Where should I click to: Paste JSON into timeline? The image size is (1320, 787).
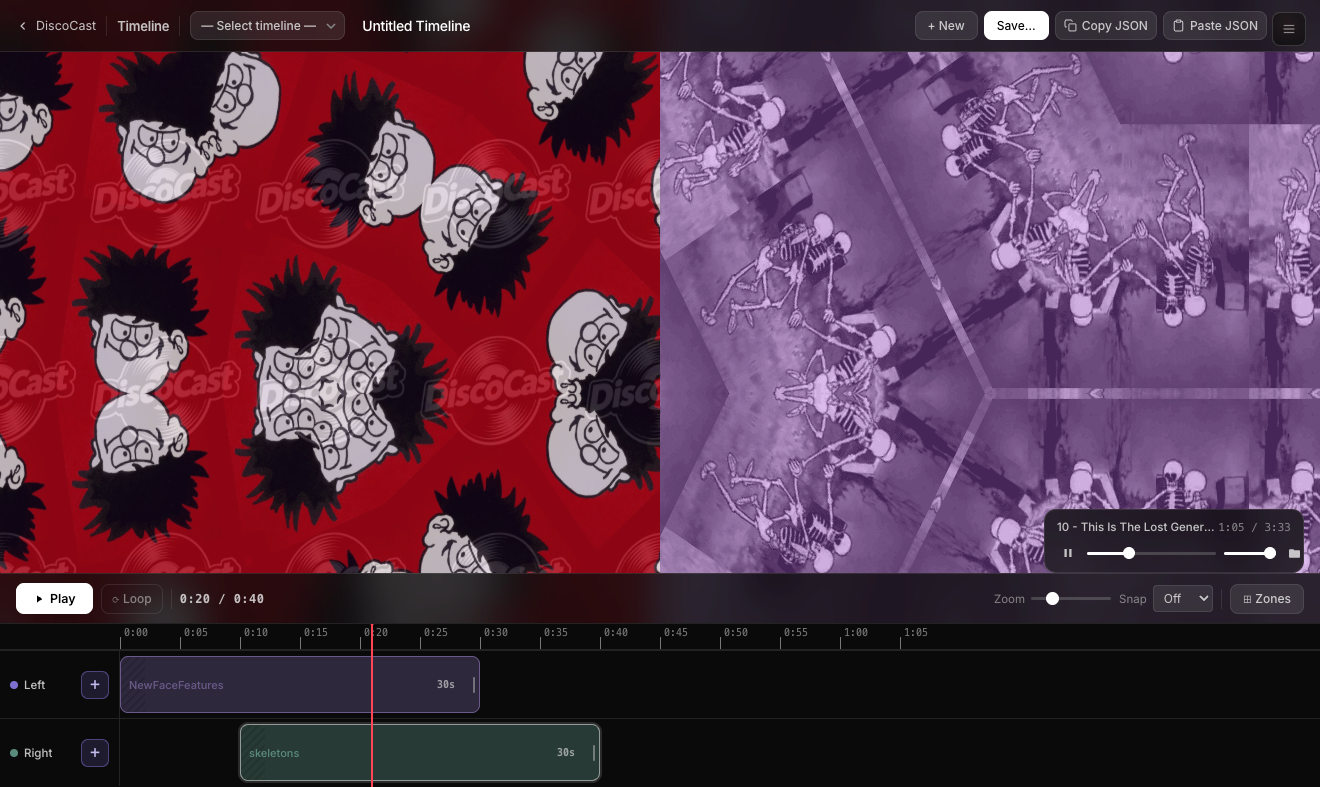pyautogui.click(x=1215, y=26)
